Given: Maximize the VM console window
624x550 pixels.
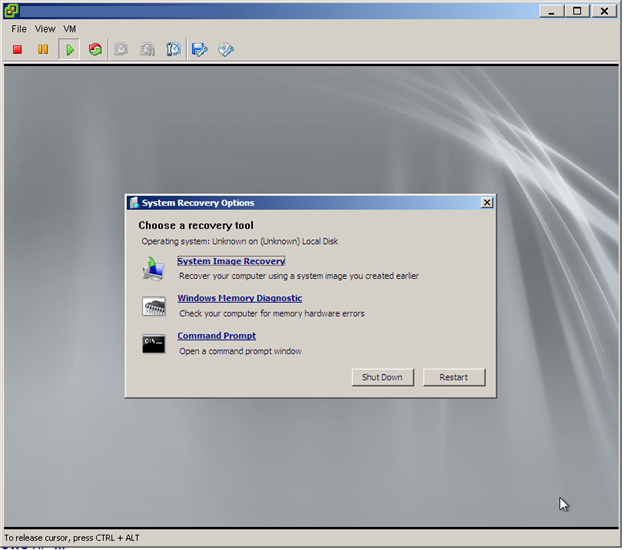Looking at the screenshot, I should (x=577, y=11).
